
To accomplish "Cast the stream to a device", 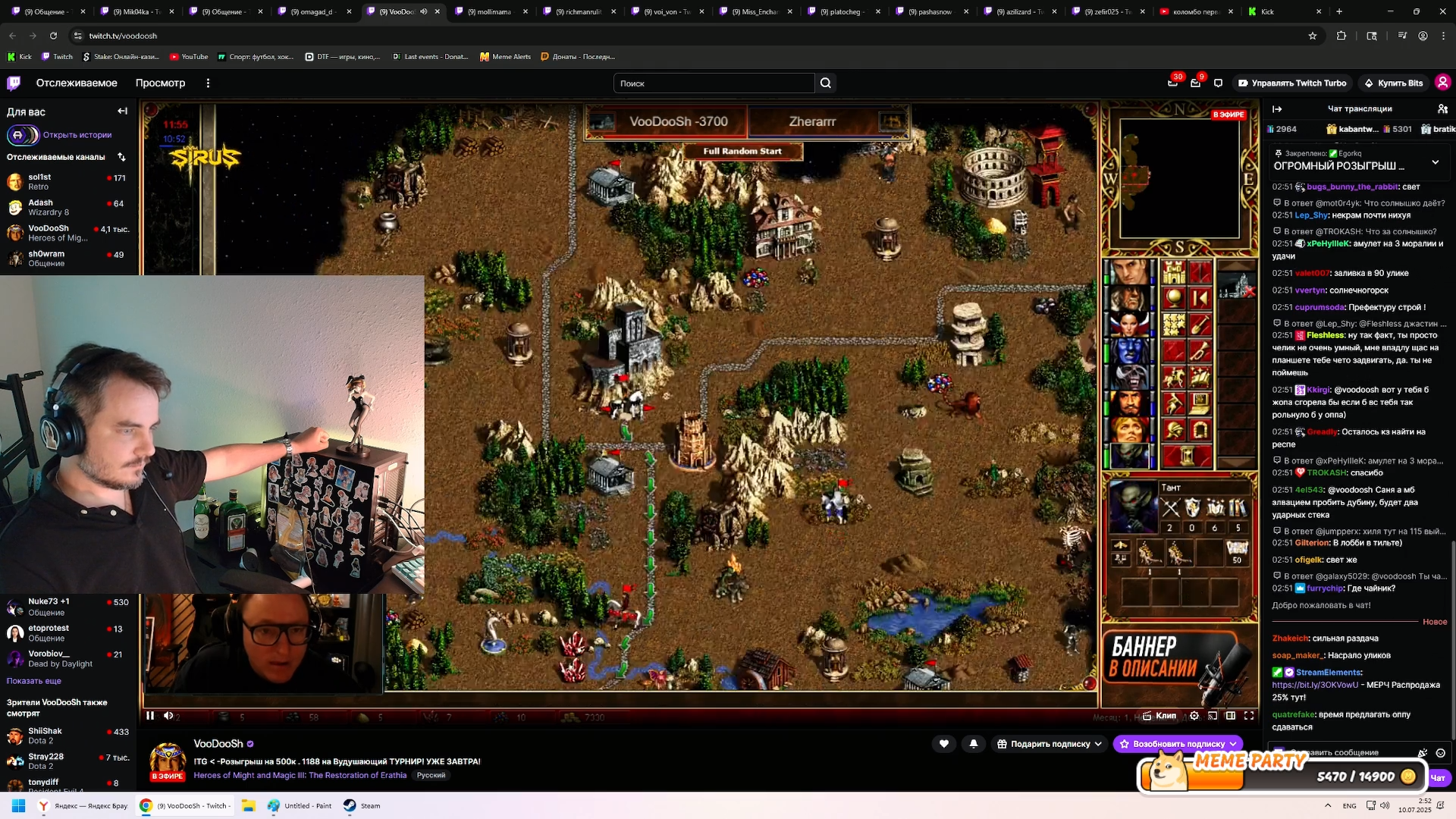I will (1213, 716).
